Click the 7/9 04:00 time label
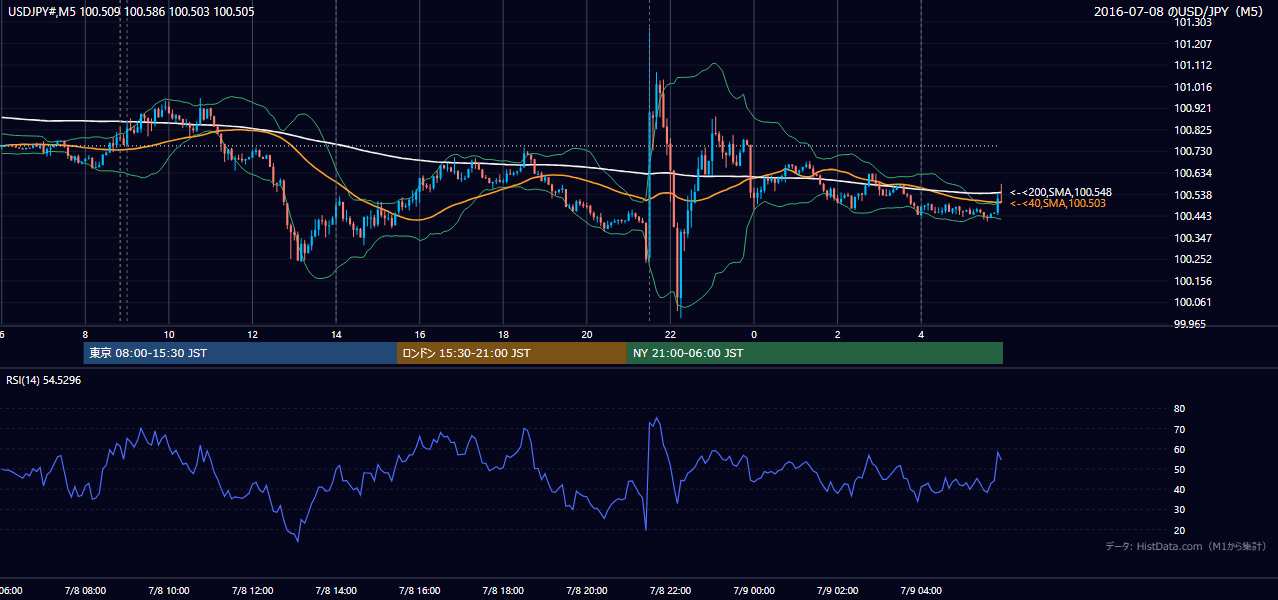The height and width of the screenshot is (600, 1278). pos(922,590)
